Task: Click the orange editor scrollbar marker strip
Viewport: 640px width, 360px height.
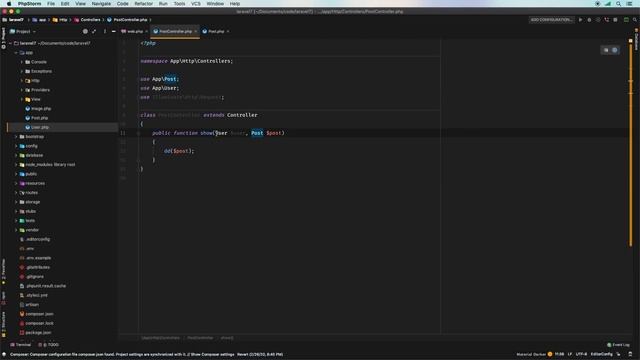Action: [631, 145]
